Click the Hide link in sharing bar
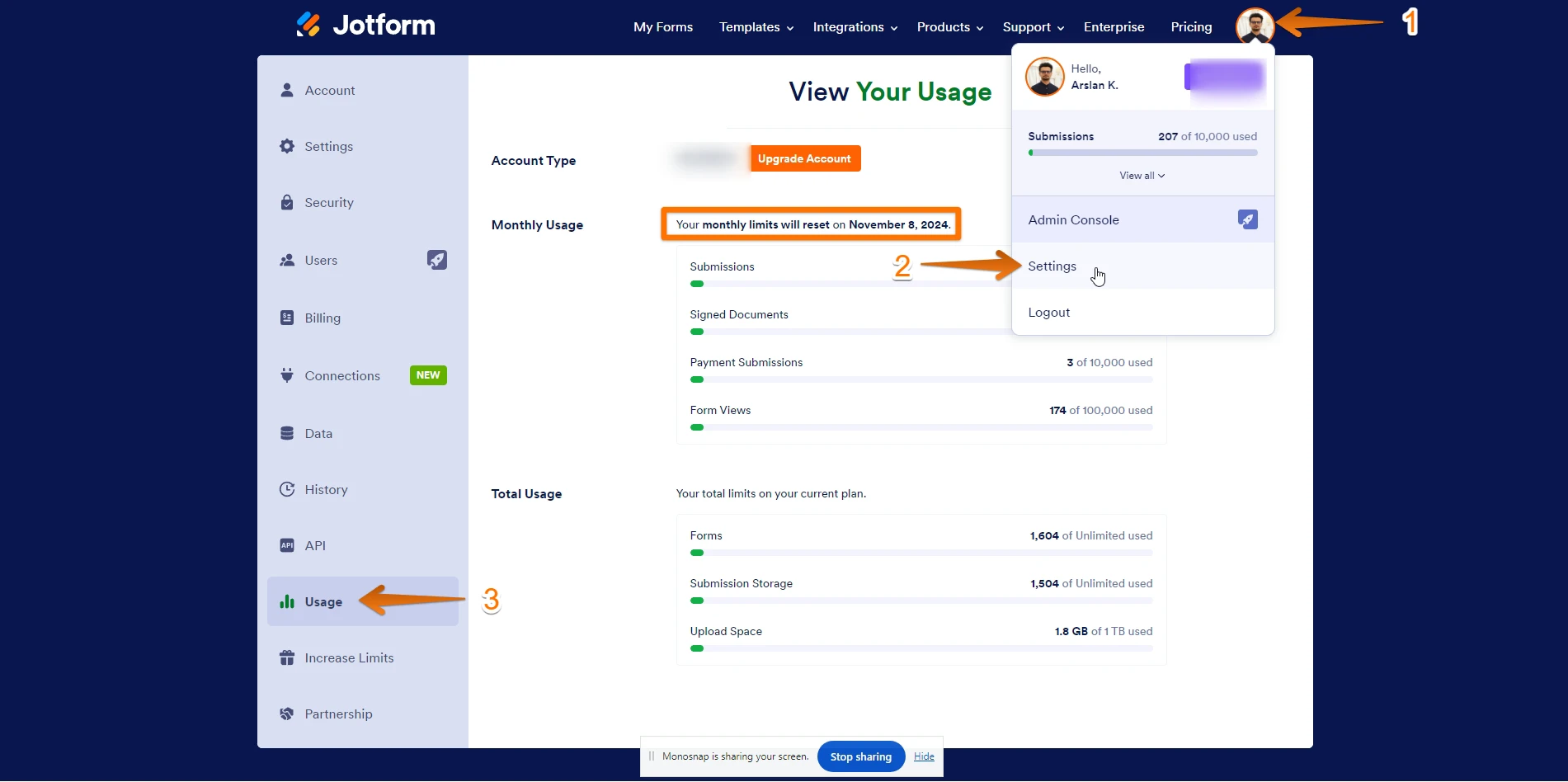The height and width of the screenshot is (782, 1568). pyautogui.click(x=924, y=756)
